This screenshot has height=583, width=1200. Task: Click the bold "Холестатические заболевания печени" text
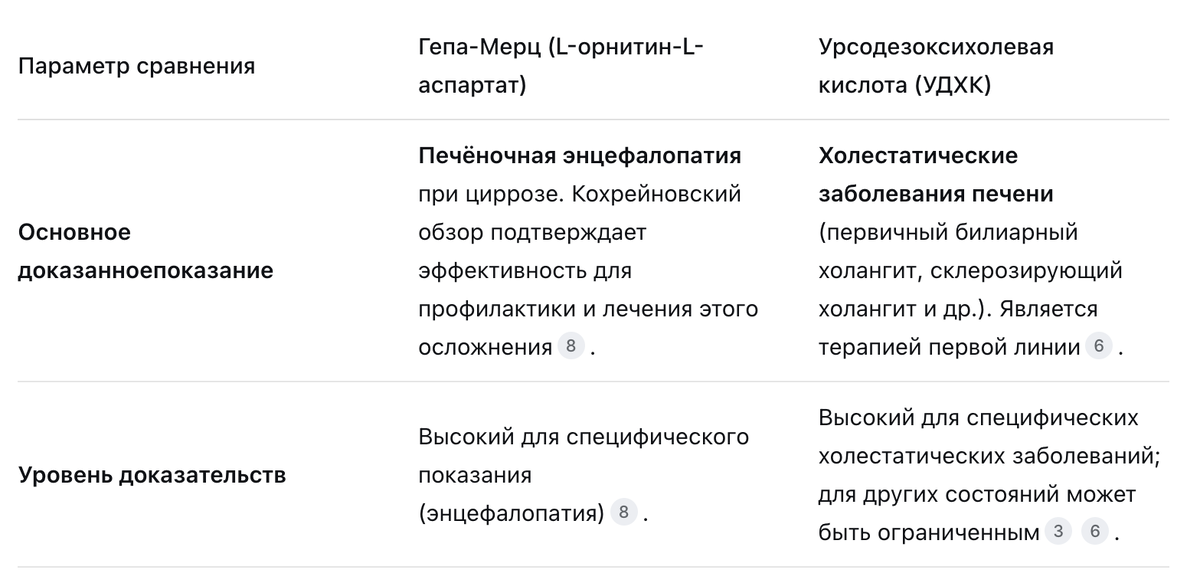(x=936, y=175)
